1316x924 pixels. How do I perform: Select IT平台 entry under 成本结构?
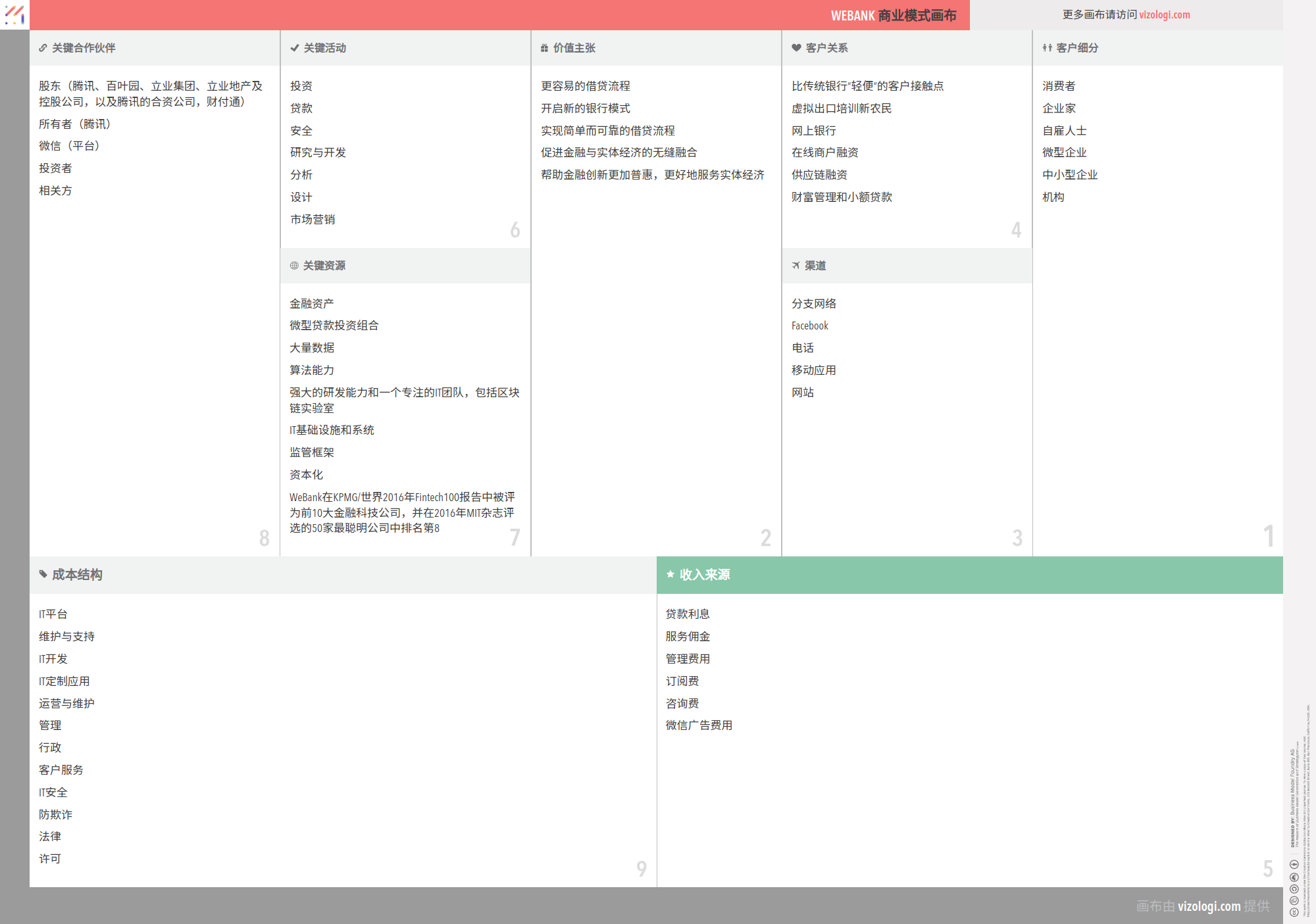[53, 614]
